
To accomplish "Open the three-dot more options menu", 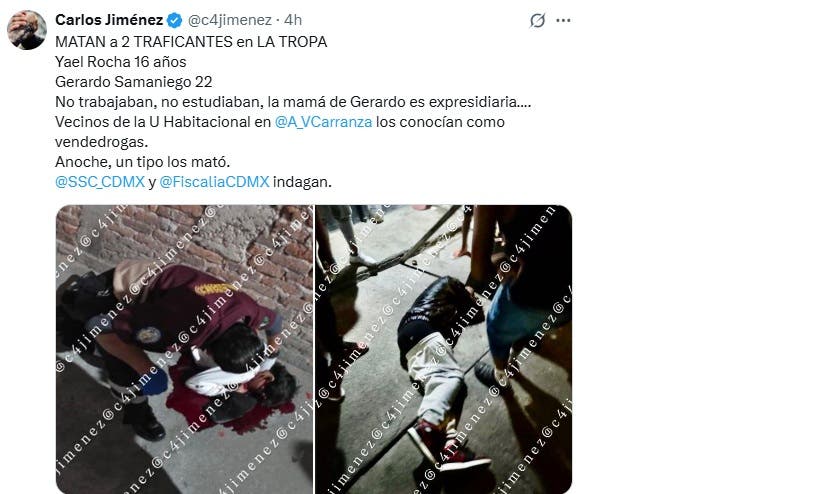I will tap(563, 20).
